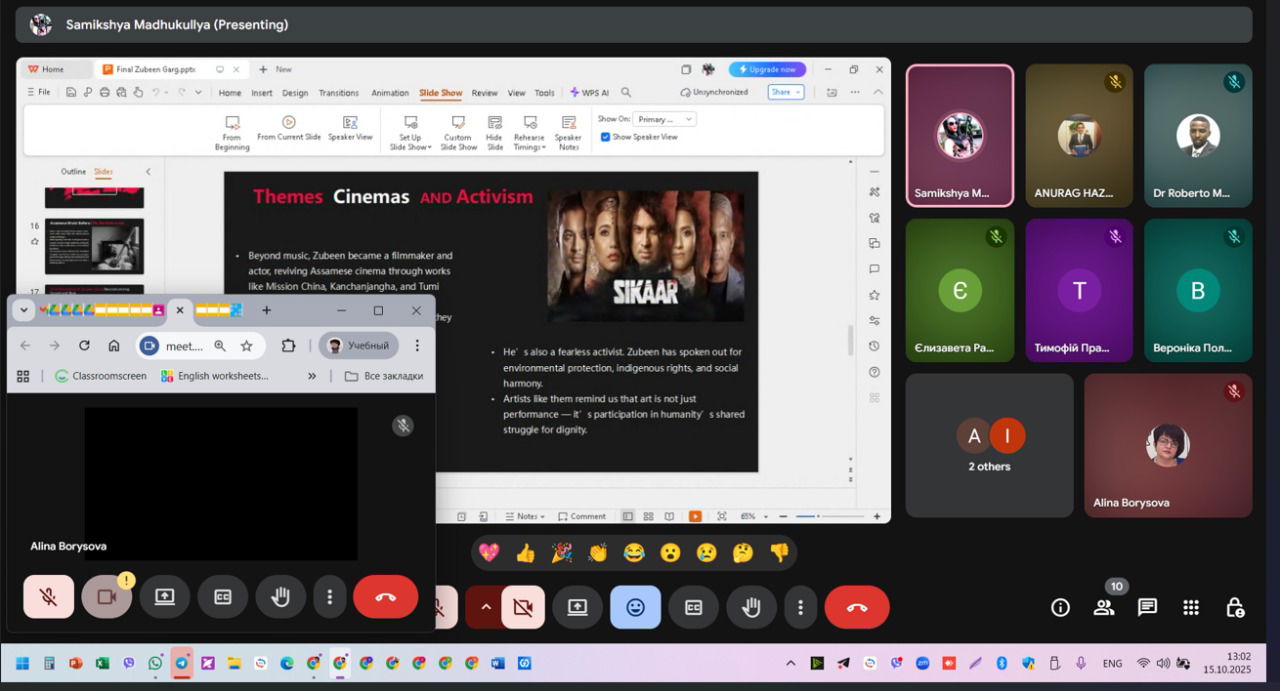
Task: Open the in-call chat panel
Action: coord(1147,608)
